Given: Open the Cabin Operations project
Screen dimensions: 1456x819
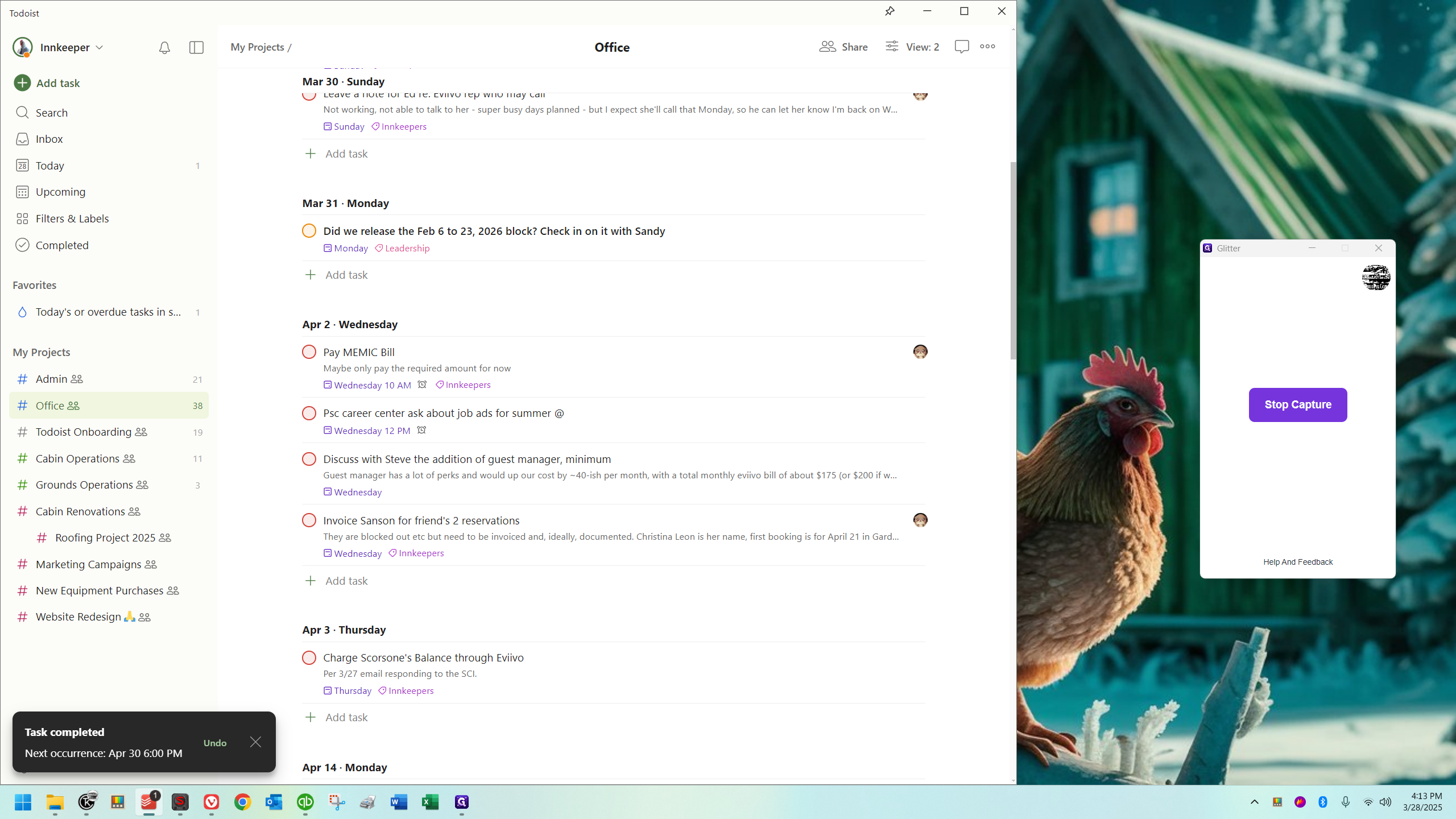Looking at the screenshot, I should [77, 458].
